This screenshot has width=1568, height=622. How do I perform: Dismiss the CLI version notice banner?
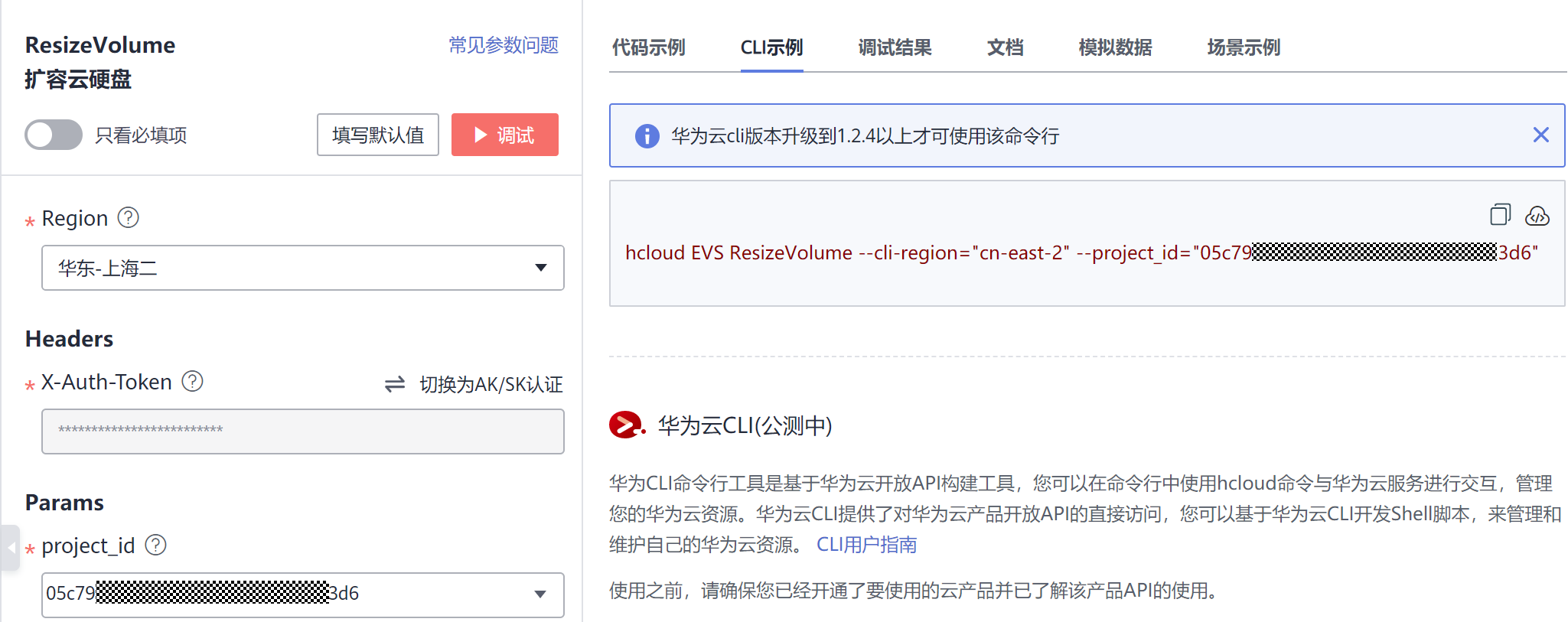coord(1540,135)
